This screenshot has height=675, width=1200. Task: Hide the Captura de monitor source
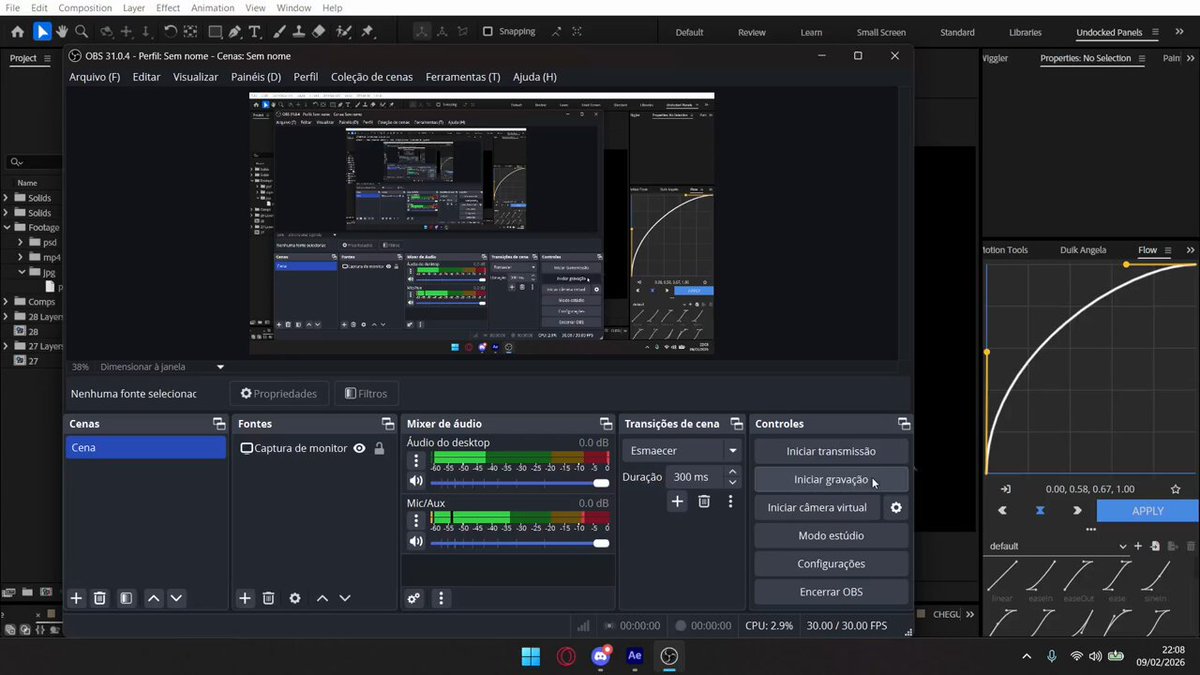pyautogui.click(x=359, y=448)
